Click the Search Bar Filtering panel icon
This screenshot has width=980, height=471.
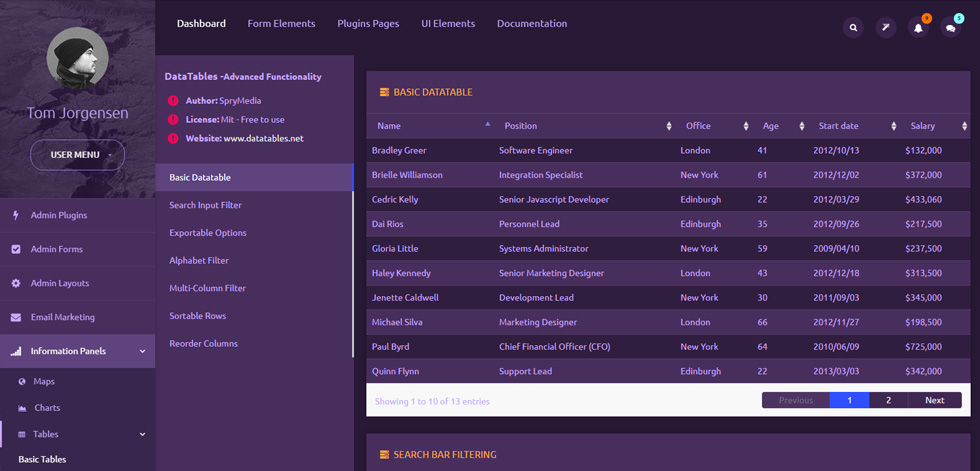click(x=384, y=454)
